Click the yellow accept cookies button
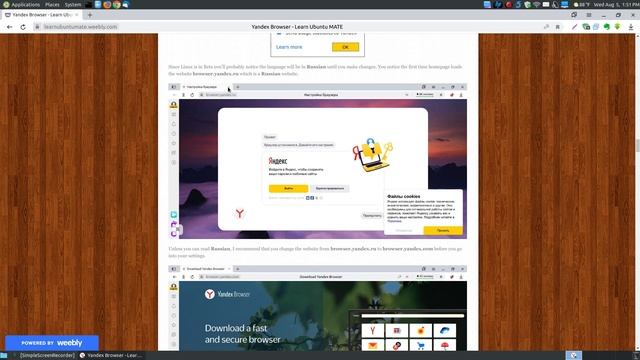This screenshot has width=640, height=360. coord(443,231)
